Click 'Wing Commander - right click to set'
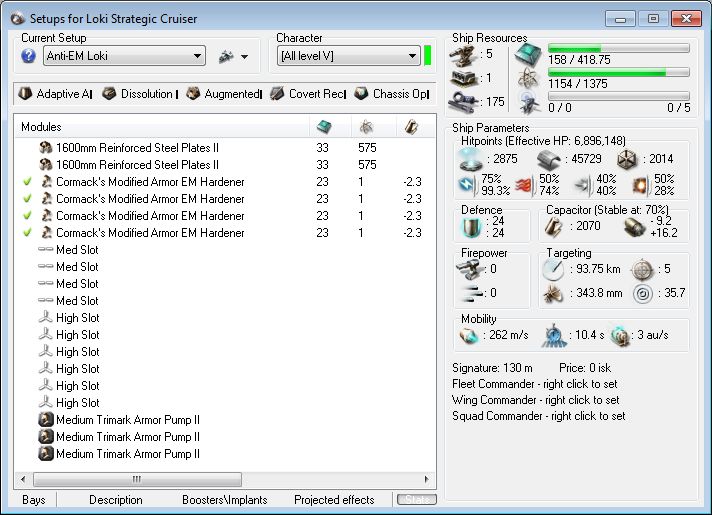 coord(535,400)
